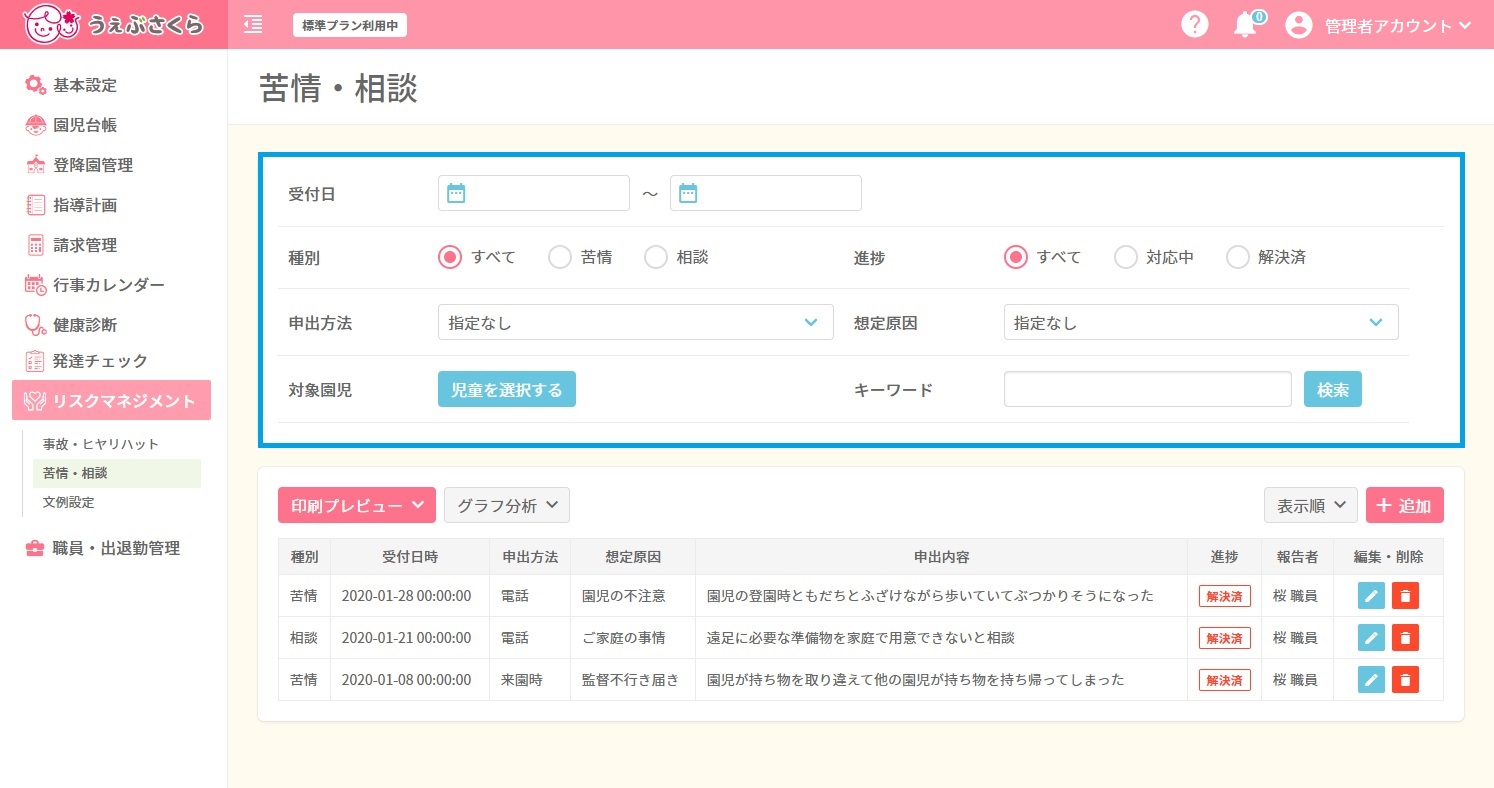Open the 申出方法 dropdown
This screenshot has width=1494, height=788.
point(636,322)
